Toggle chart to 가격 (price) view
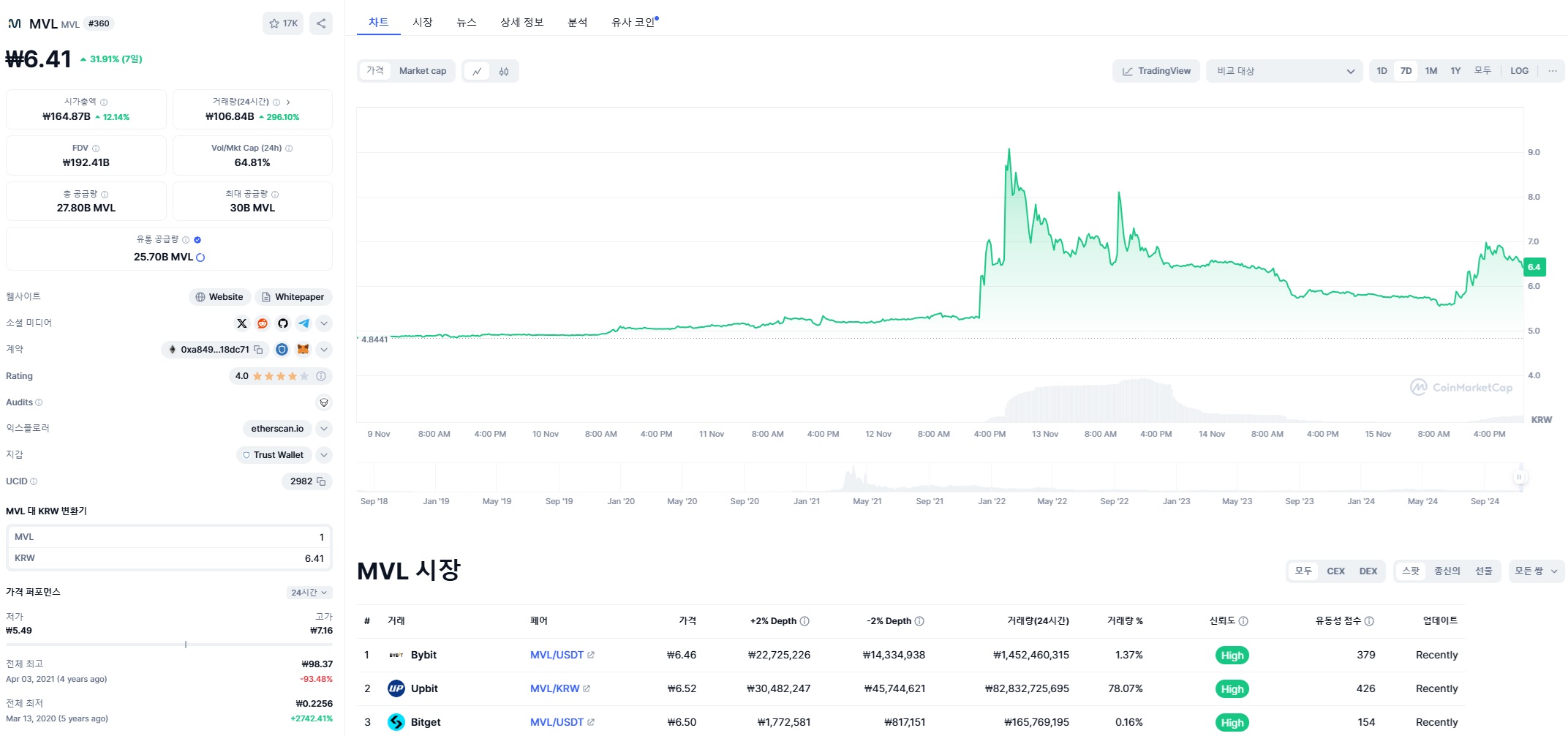 pyautogui.click(x=375, y=71)
